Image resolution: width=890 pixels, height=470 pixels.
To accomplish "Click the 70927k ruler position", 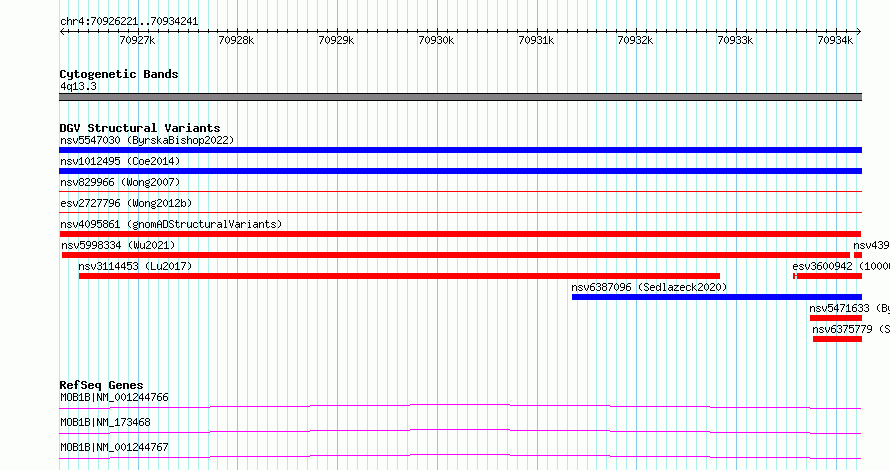I will 137,40.
